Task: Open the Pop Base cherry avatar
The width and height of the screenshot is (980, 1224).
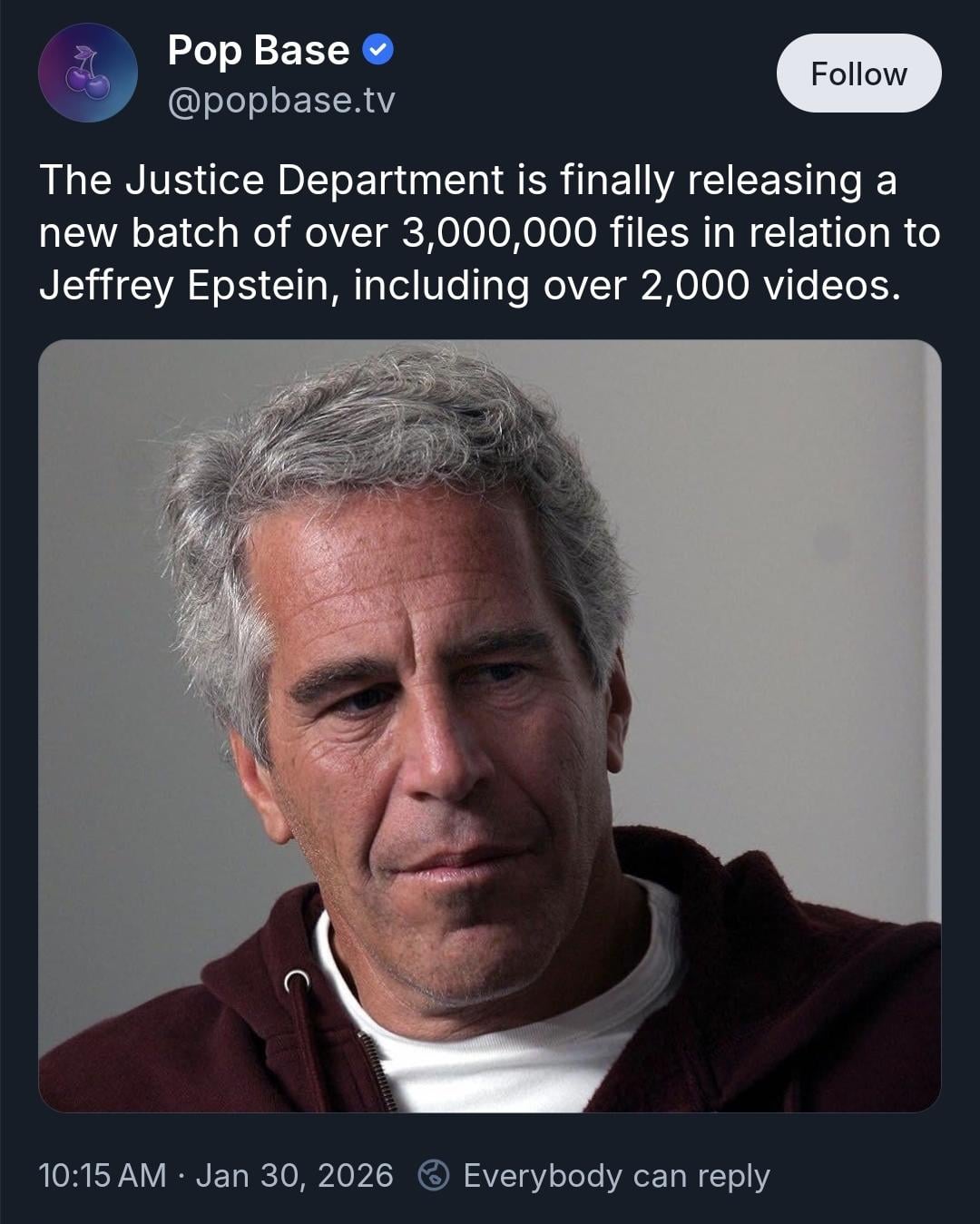Action: pos(88,73)
